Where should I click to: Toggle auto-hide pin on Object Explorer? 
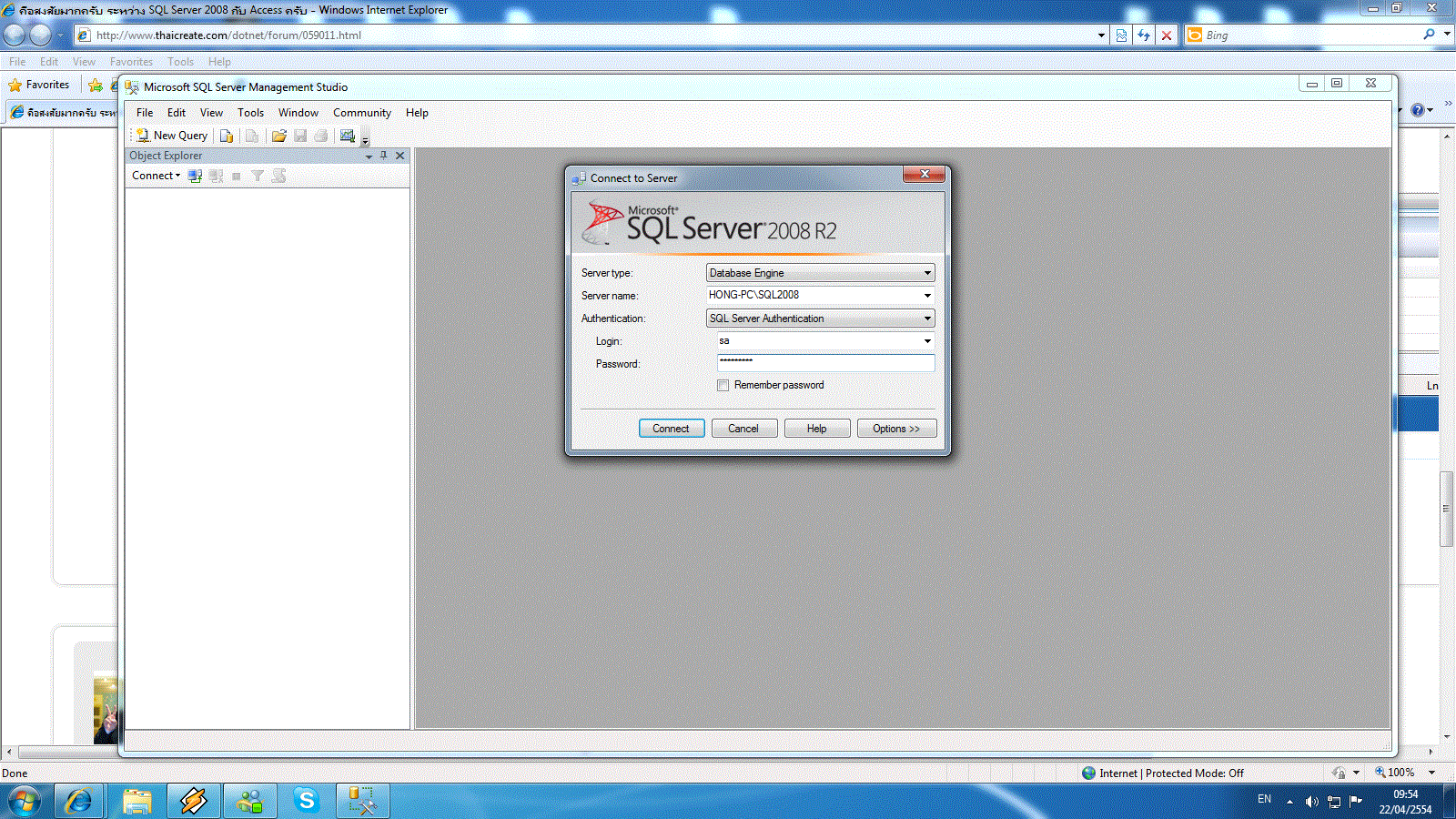(x=384, y=156)
